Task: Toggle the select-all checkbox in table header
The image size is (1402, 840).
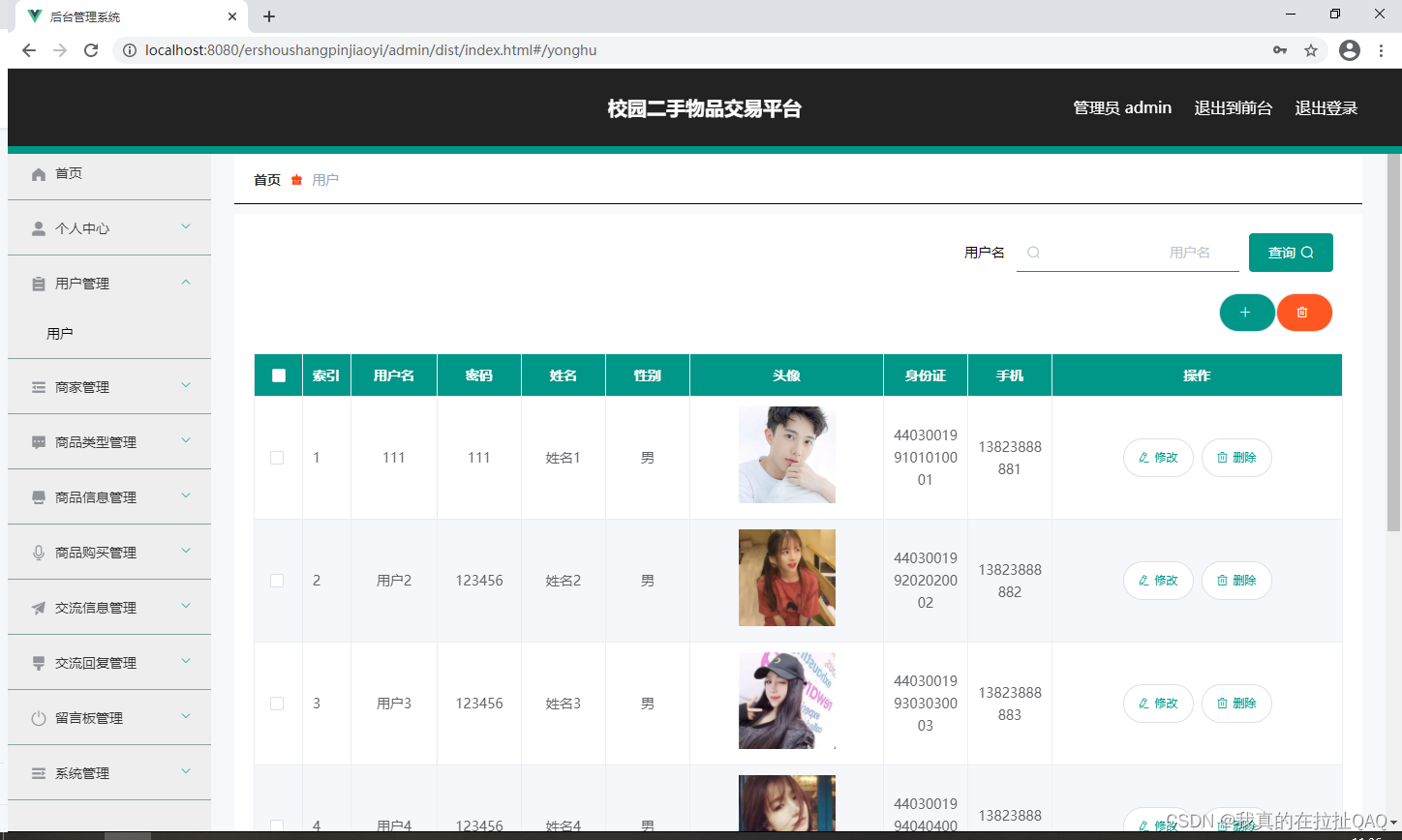Action: [279, 375]
